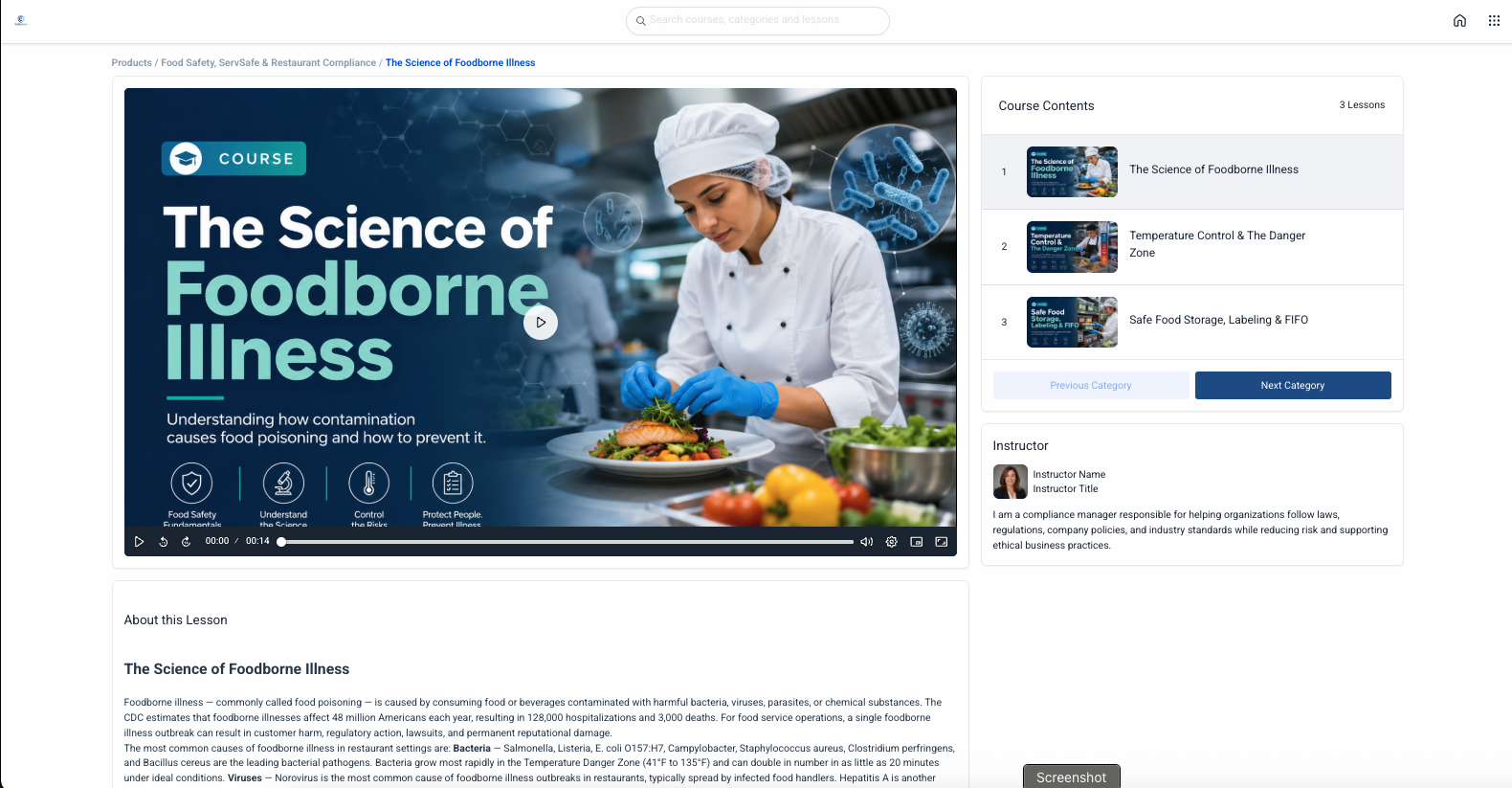Image resolution: width=1512 pixels, height=788 pixels.
Task: Click the About this Lesson heading
Action: point(176,620)
